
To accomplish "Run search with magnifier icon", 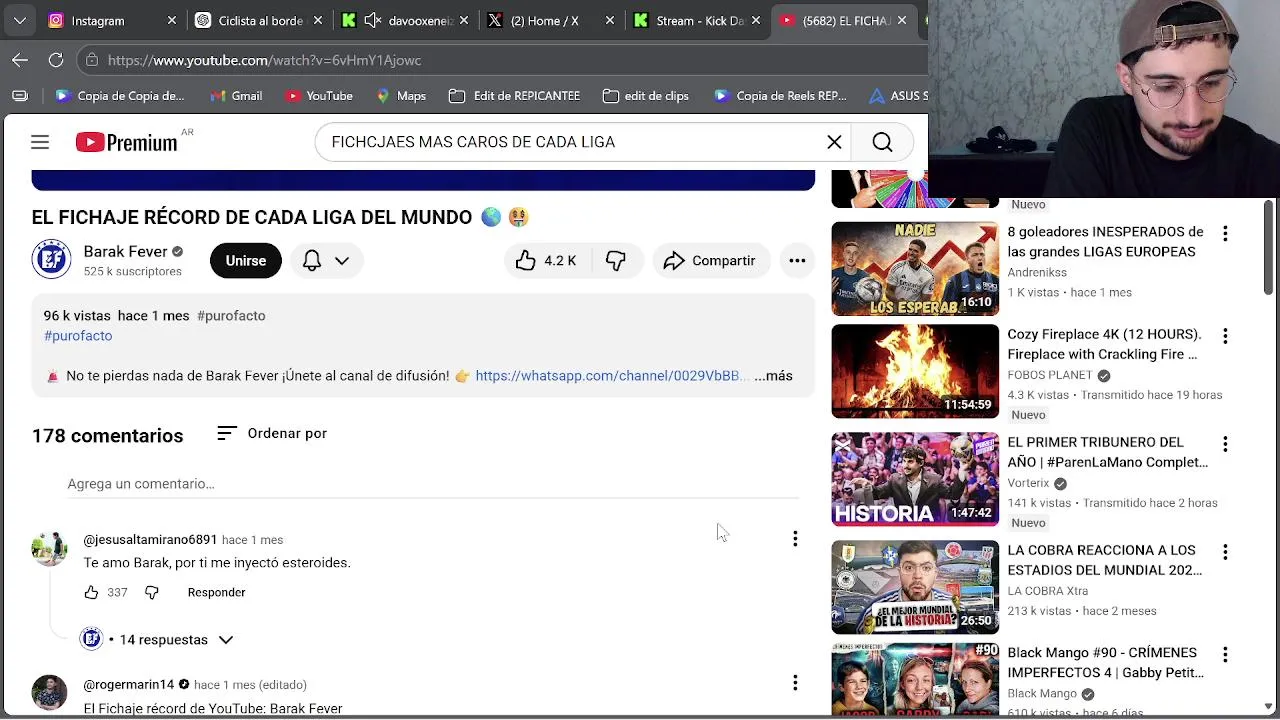I will pyautogui.click(x=882, y=142).
